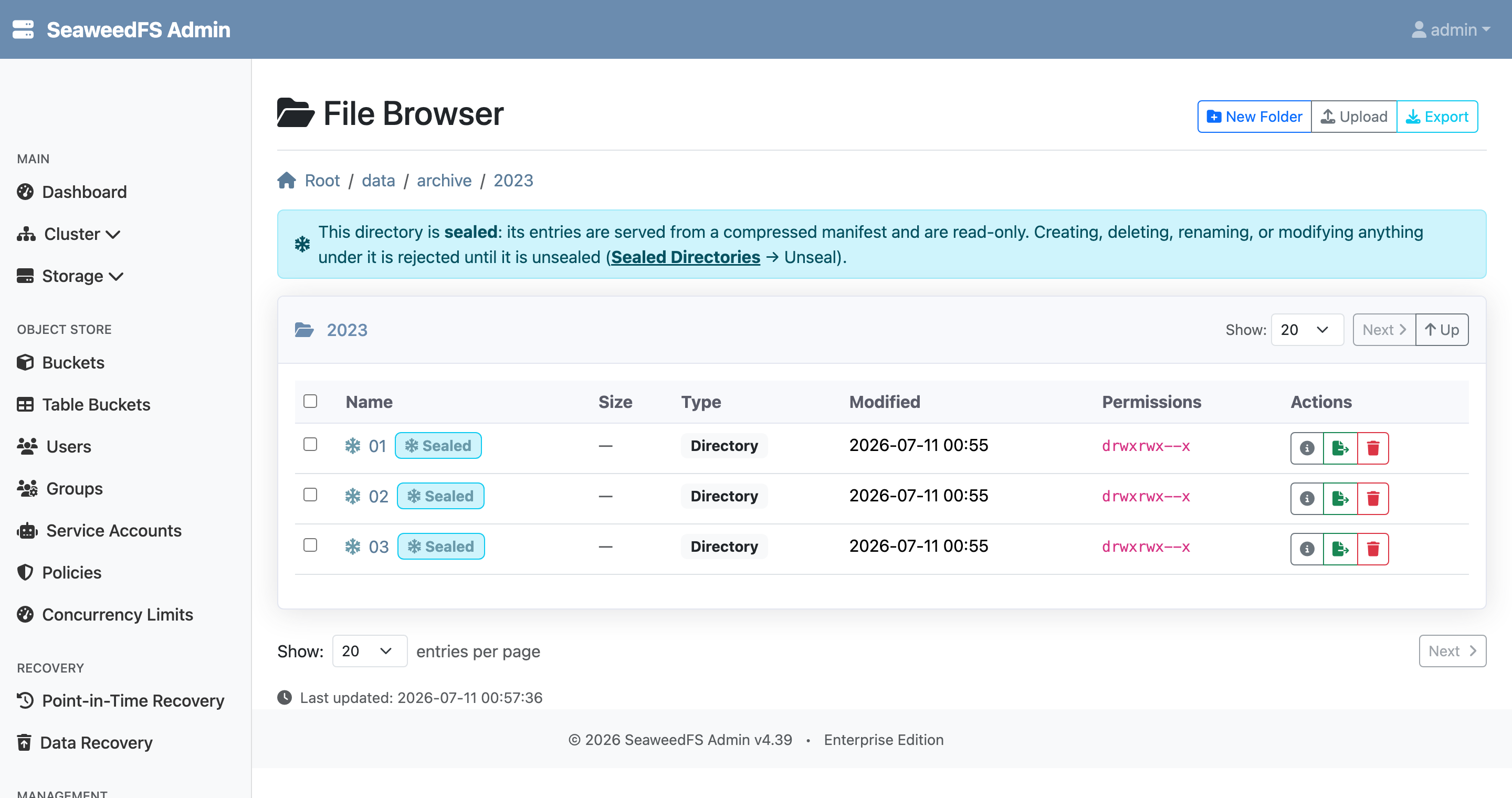Open Buckets page

60,363
